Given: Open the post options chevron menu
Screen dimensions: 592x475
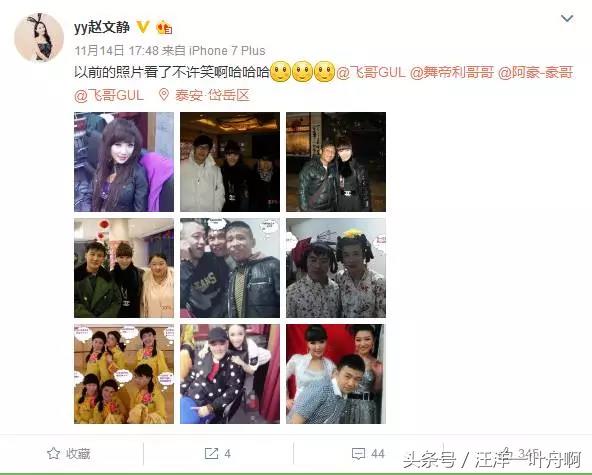Looking at the screenshot, I should [x=567, y=19].
